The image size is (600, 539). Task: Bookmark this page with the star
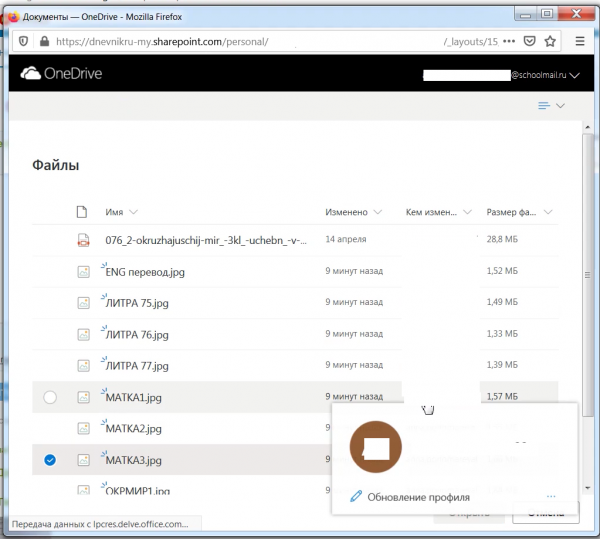point(551,42)
